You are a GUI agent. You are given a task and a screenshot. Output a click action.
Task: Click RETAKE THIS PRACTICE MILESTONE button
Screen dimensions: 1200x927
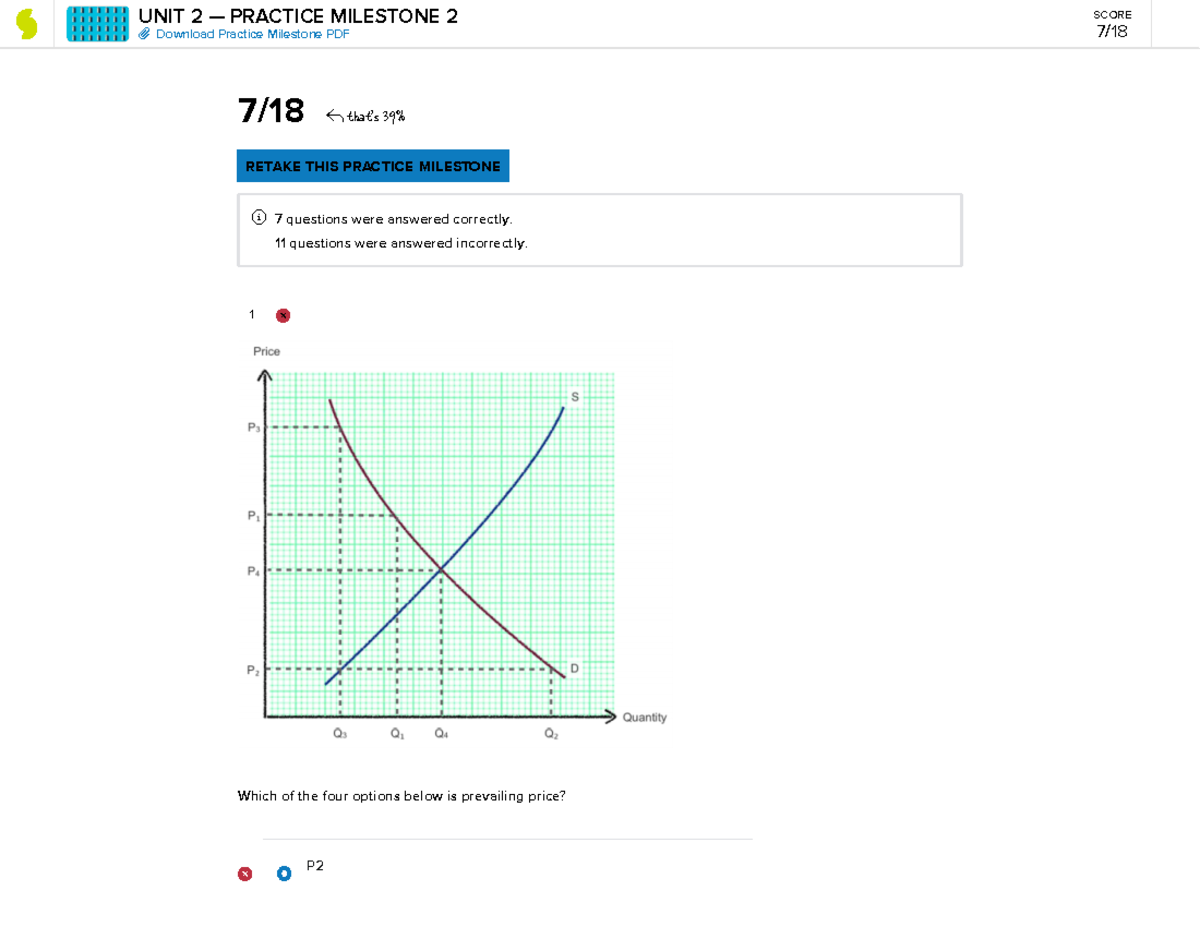point(373,166)
